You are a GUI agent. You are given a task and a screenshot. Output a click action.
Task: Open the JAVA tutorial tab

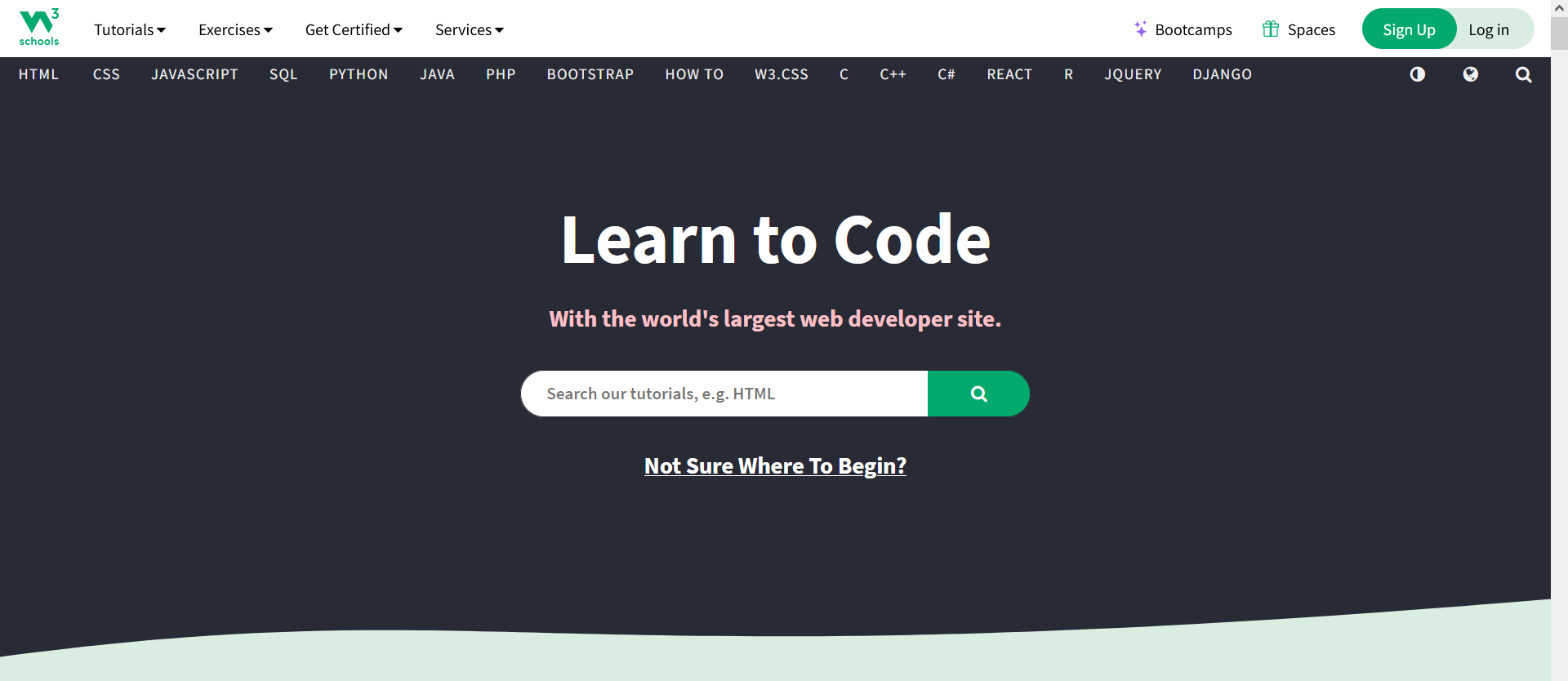[x=437, y=74]
